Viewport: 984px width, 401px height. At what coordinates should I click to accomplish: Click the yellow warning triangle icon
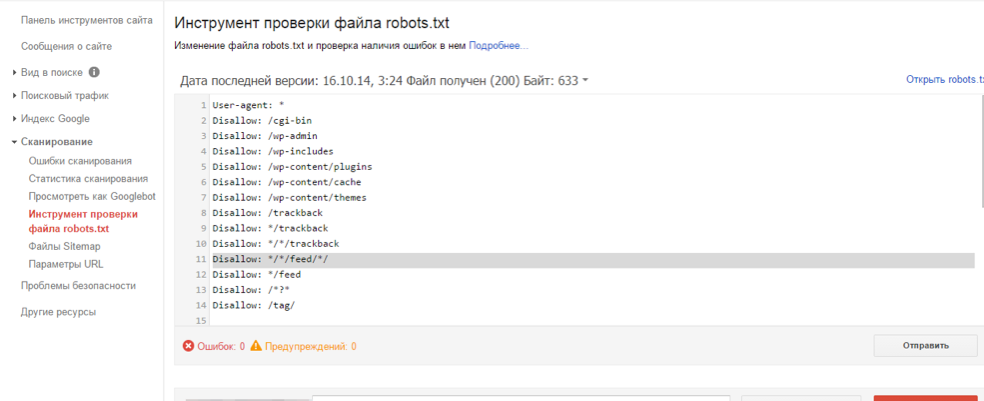coord(256,345)
